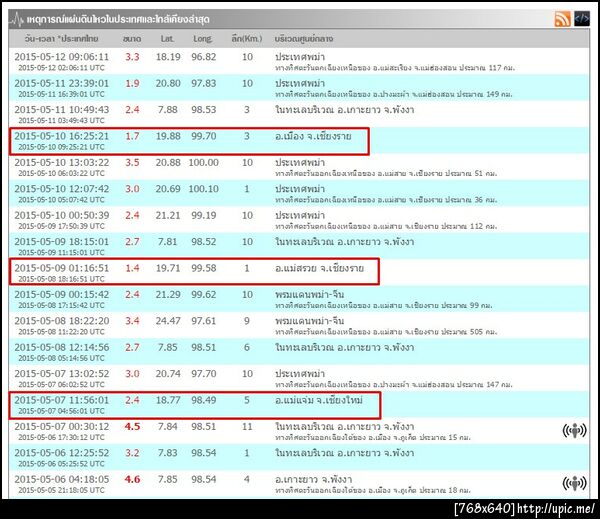Click magnitude 1.7 value
The image size is (600, 519).
(x=132, y=136)
